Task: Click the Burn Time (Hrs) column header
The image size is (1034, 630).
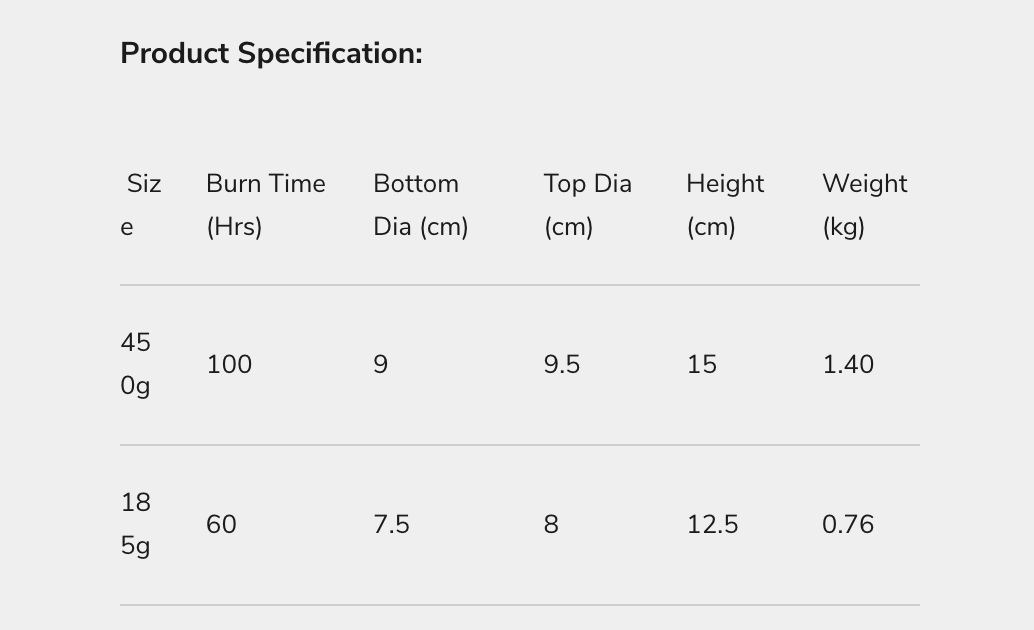Action: click(x=265, y=205)
